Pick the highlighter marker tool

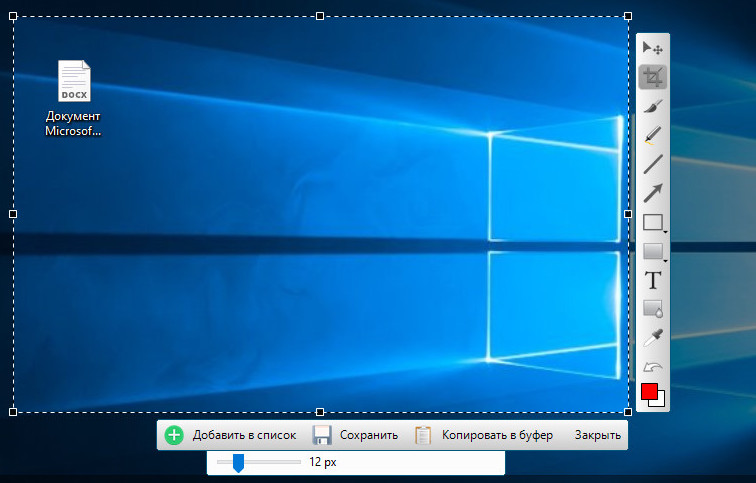point(653,135)
